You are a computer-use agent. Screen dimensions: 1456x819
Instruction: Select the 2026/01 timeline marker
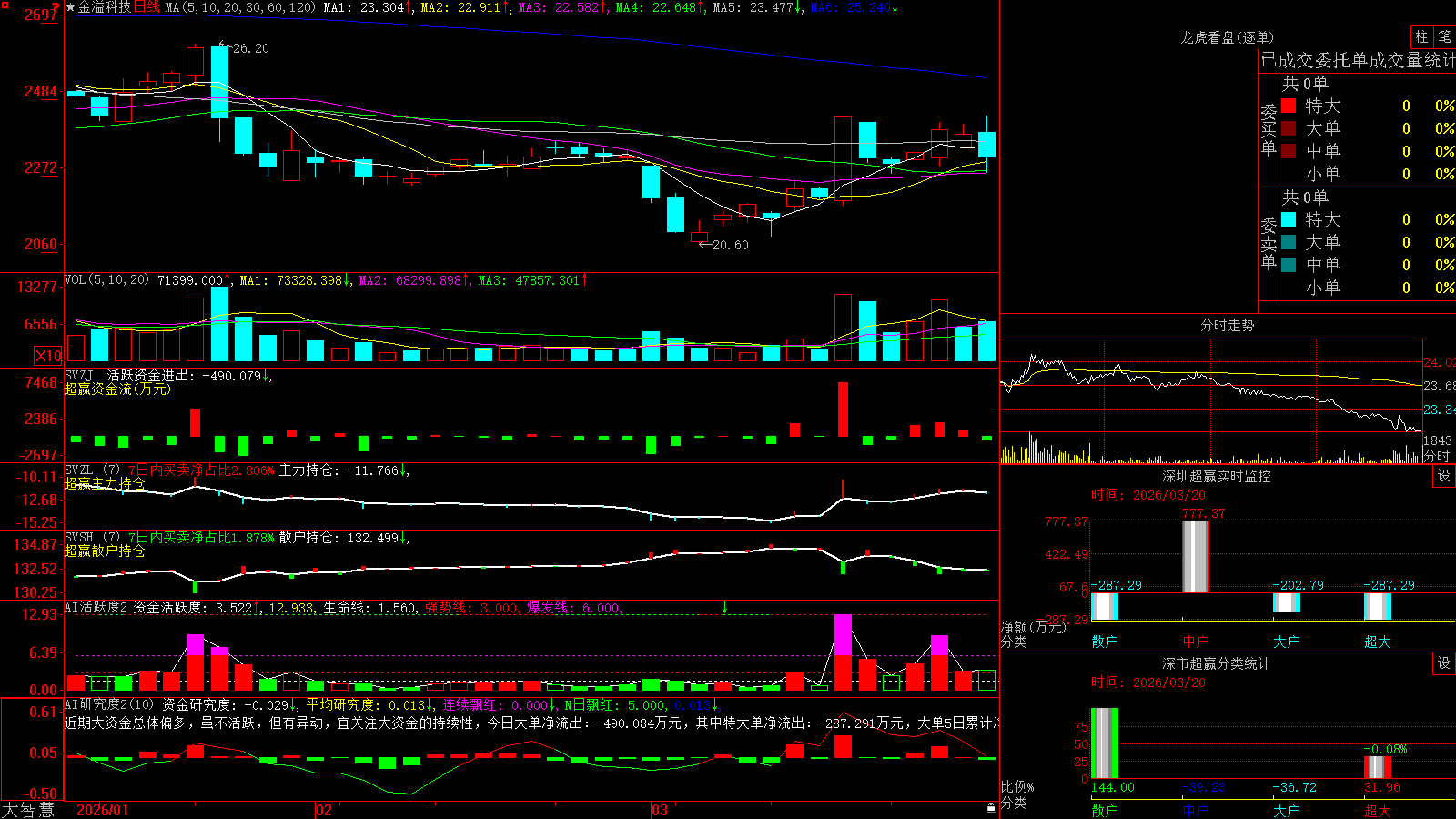coord(103,810)
